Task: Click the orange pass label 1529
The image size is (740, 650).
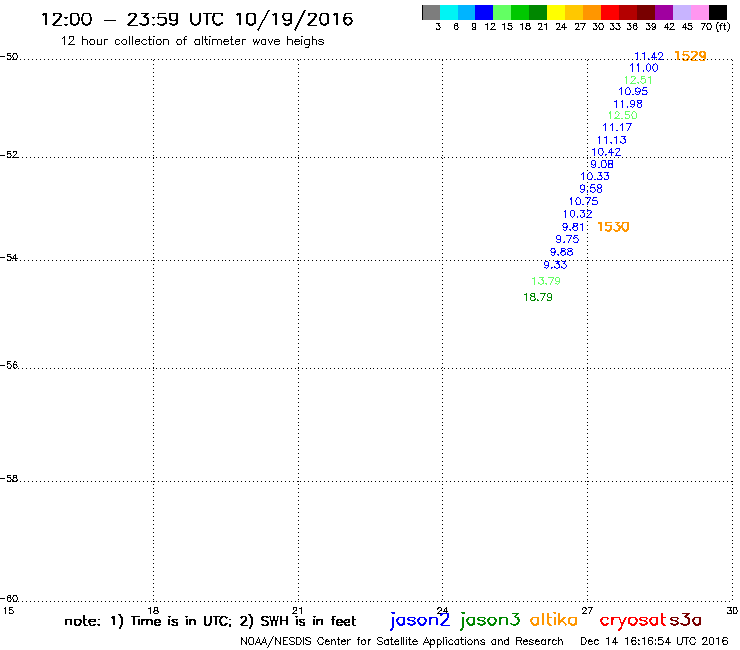Action: tap(690, 56)
